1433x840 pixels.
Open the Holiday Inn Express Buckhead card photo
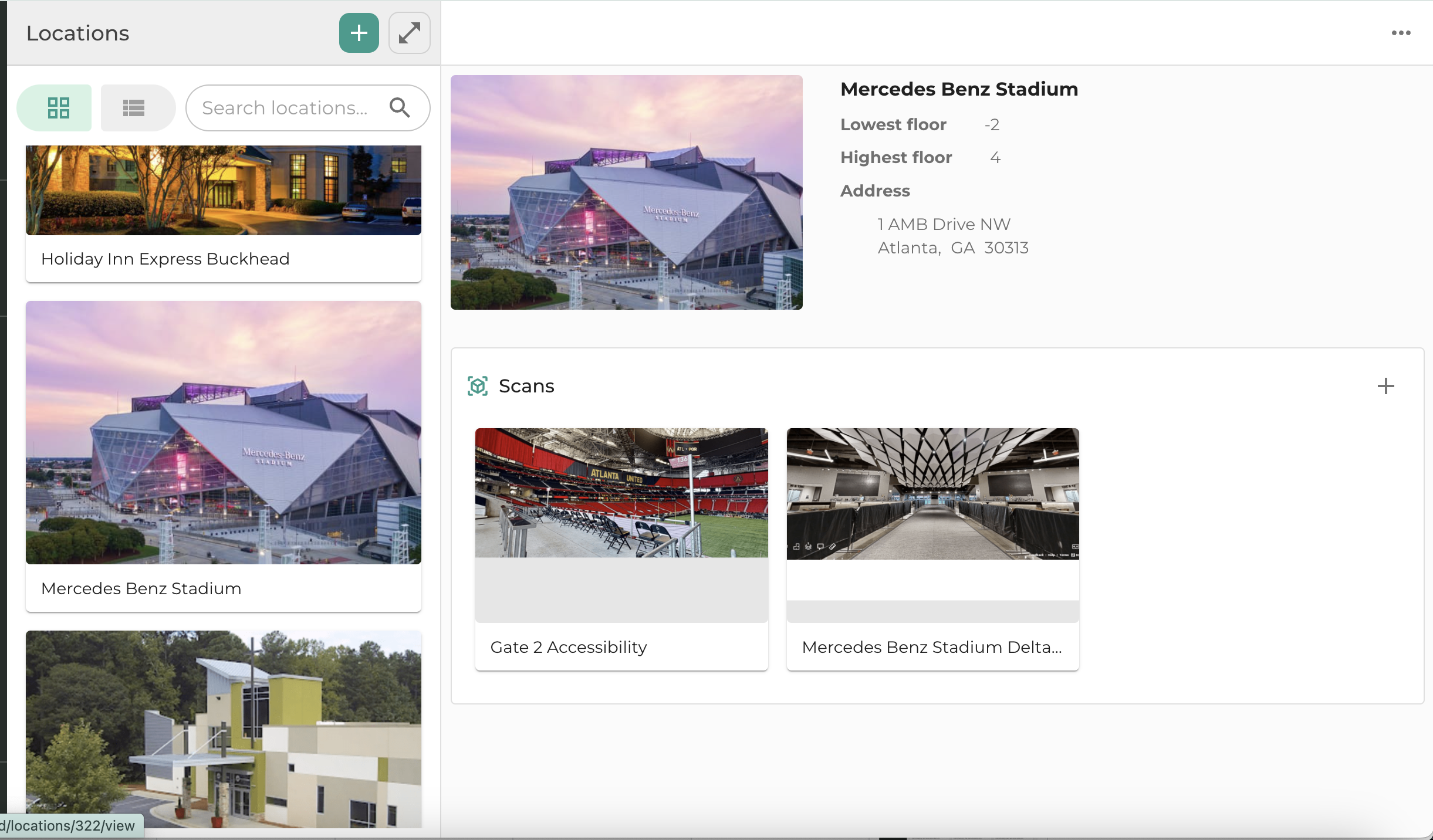click(224, 190)
